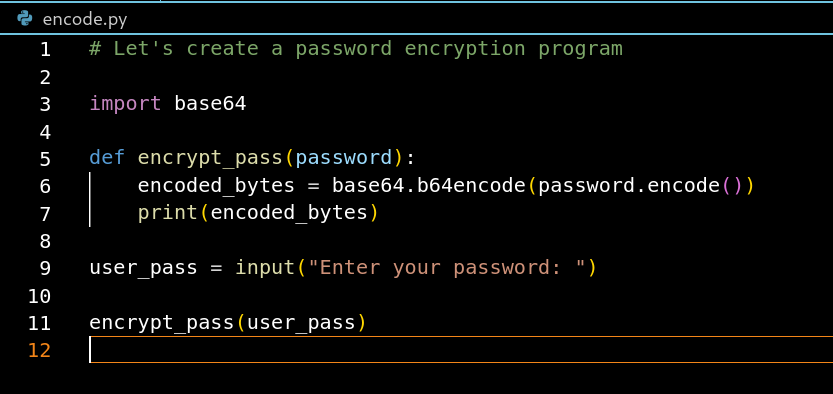Click the print call on line 7
The height and width of the screenshot is (394, 833).
[168, 213]
